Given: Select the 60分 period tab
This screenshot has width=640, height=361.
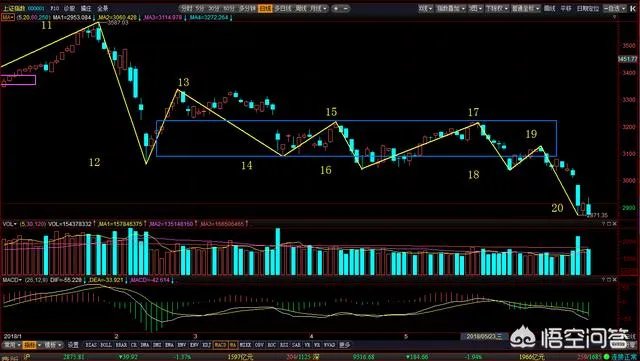Looking at the screenshot, I should coord(229,8).
